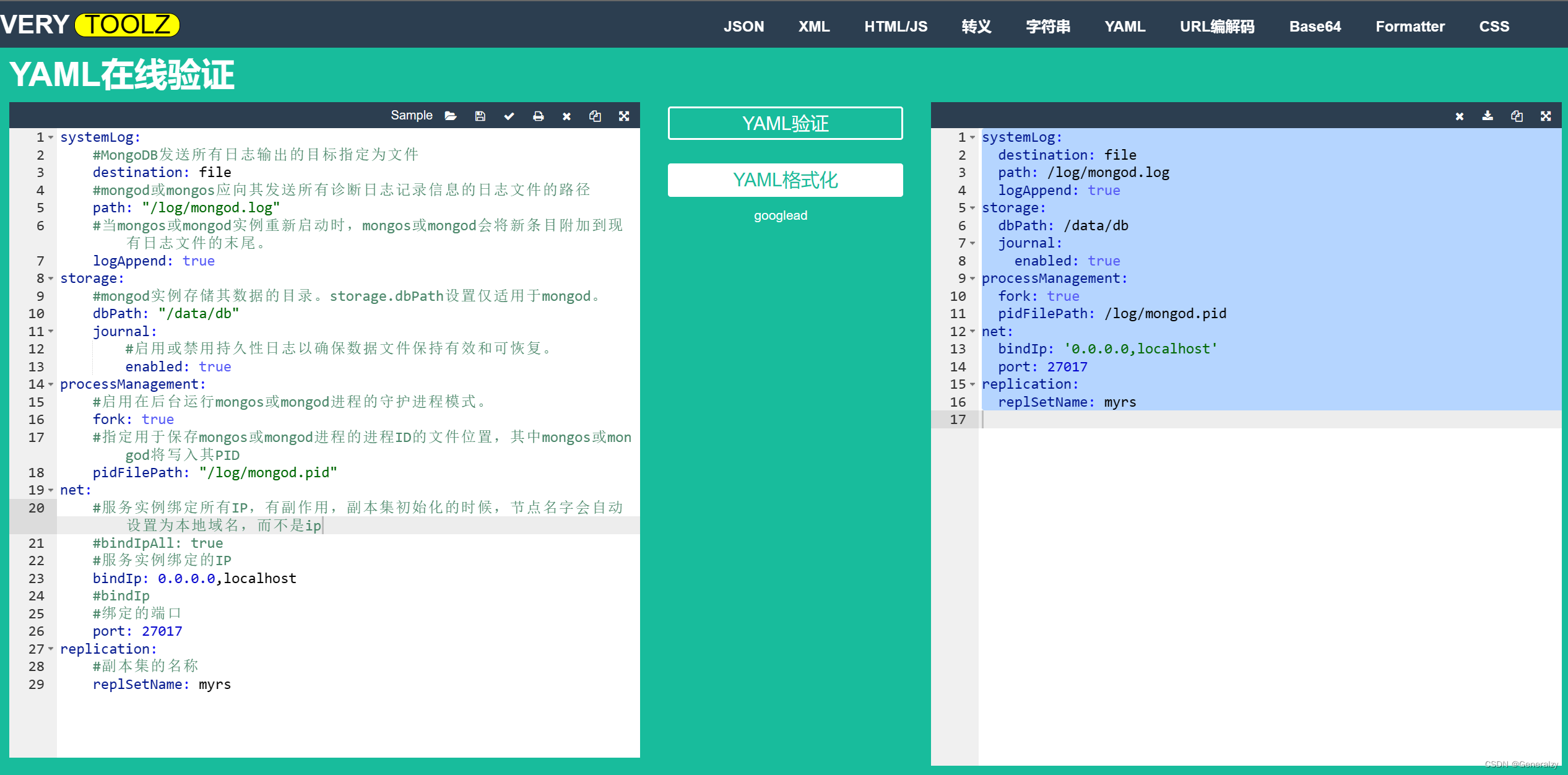Open the HTML/JS menu

click(x=896, y=27)
